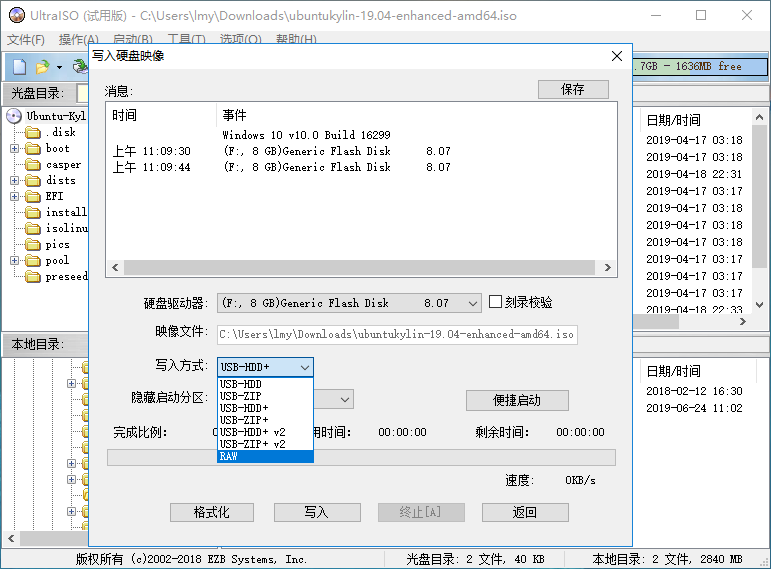Image resolution: width=771 pixels, height=569 pixels.
Task: Select the pics folder icon
Action: click(x=33, y=244)
